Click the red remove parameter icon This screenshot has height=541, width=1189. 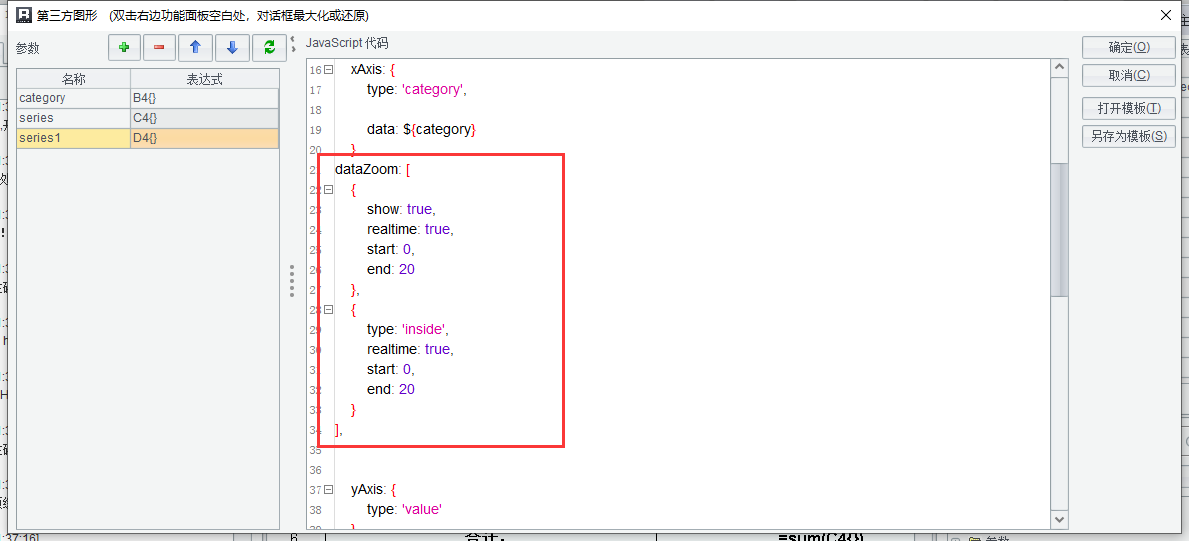(x=159, y=47)
